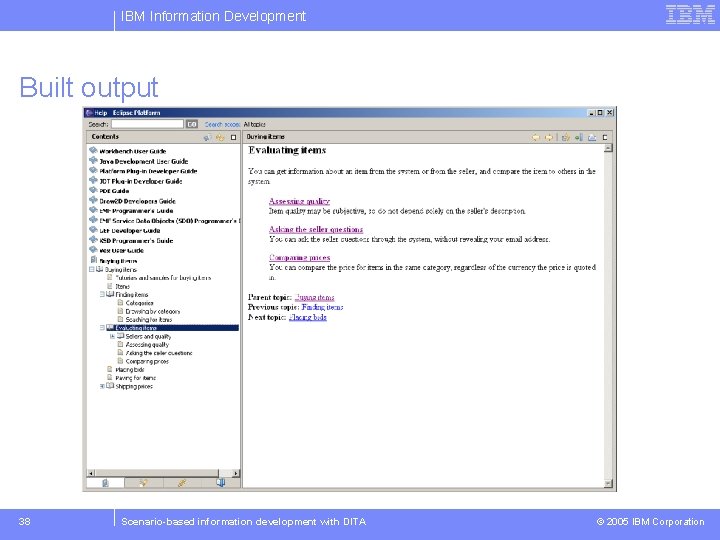Follow the Previous topic Finding items link
The width and height of the screenshot is (720, 540).
pos(322,307)
